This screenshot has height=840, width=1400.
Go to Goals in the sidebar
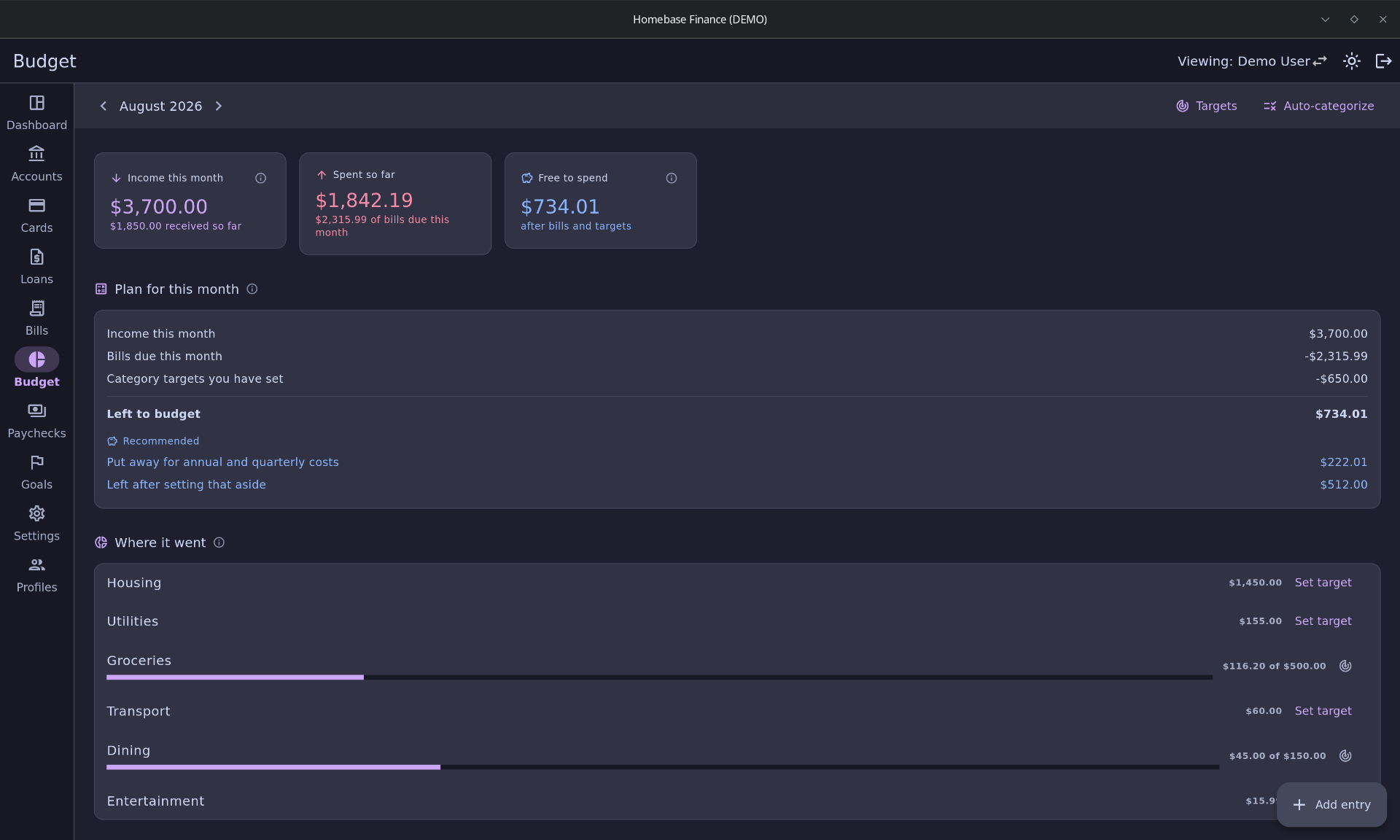(36, 472)
